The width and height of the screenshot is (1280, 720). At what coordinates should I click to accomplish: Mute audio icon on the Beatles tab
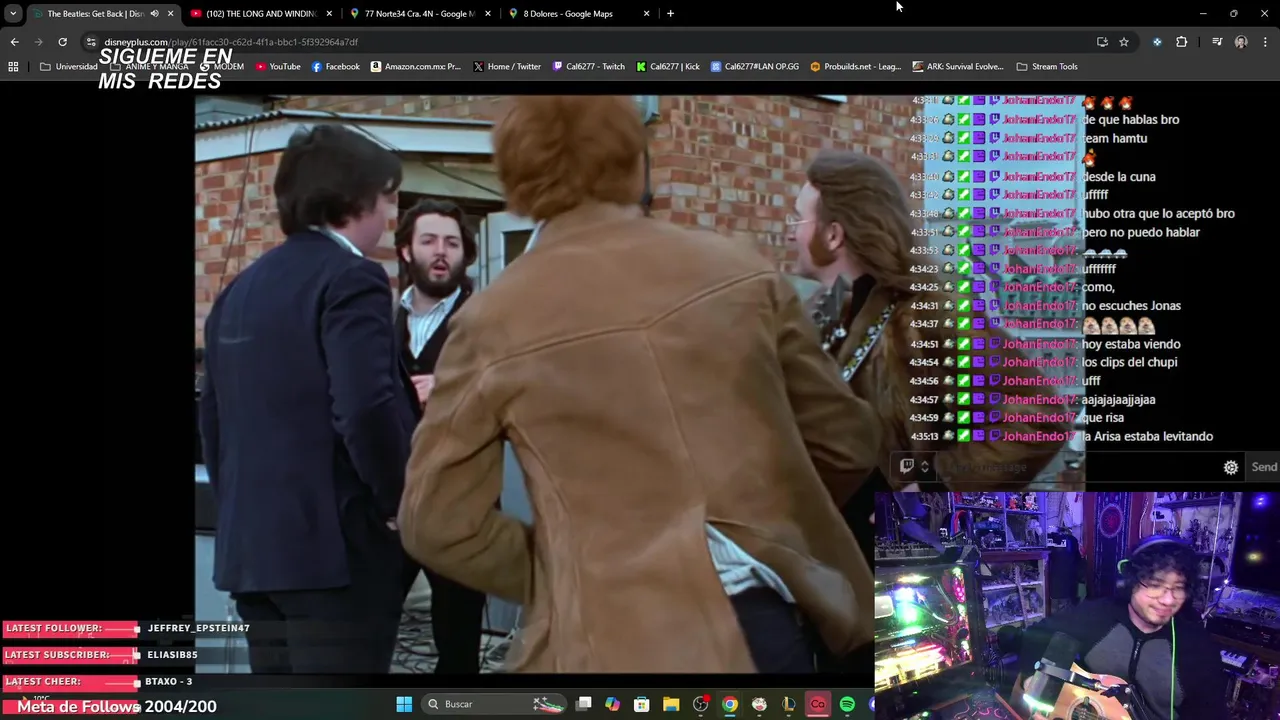154,13
